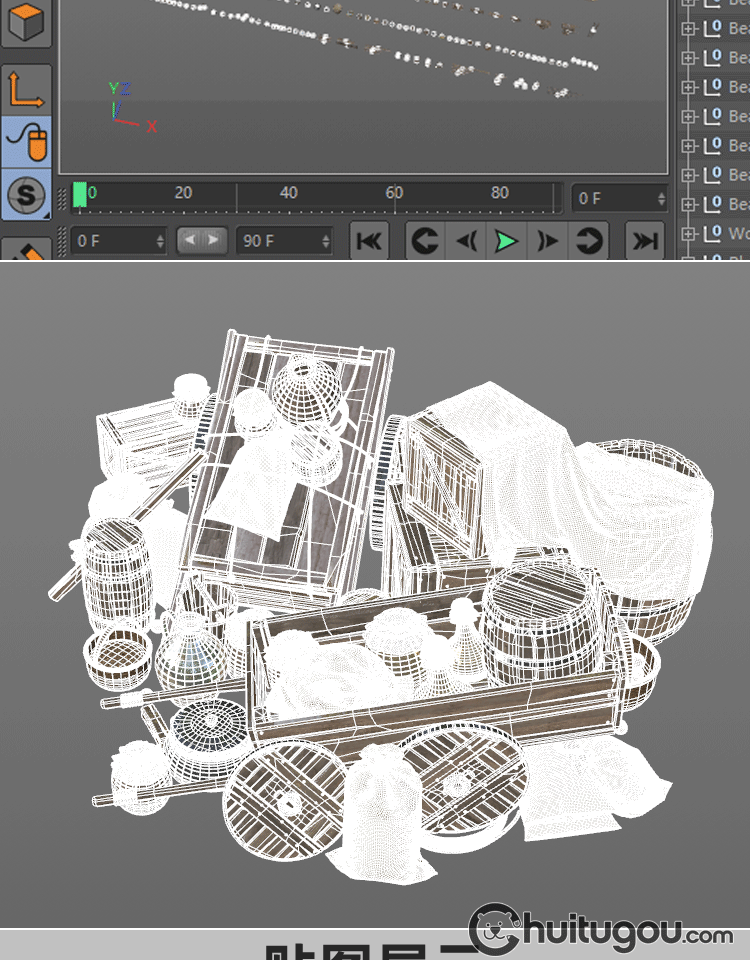
Task: Step back one frame
Action: (466, 241)
